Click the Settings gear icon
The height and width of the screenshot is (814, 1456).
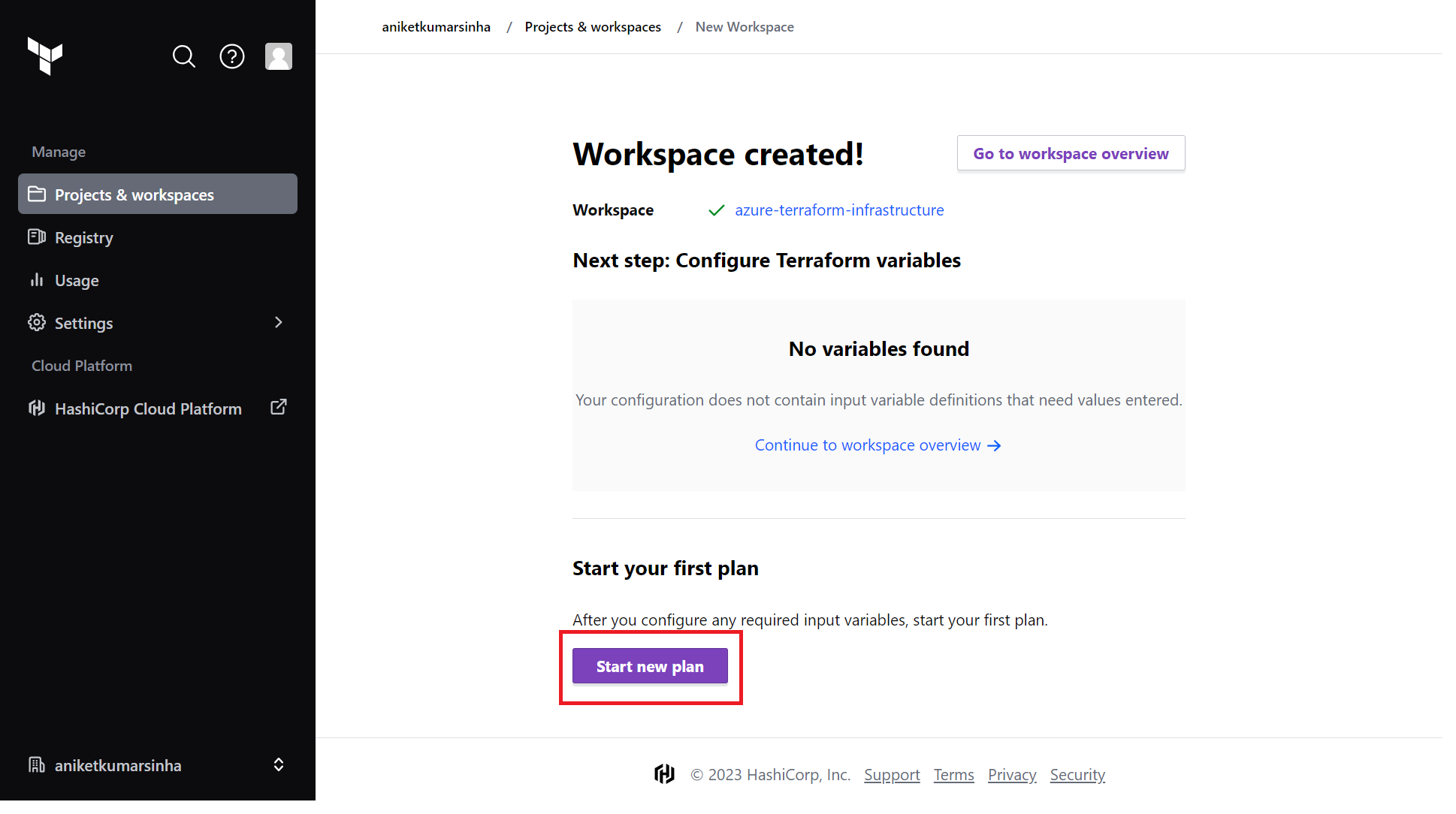click(x=37, y=323)
